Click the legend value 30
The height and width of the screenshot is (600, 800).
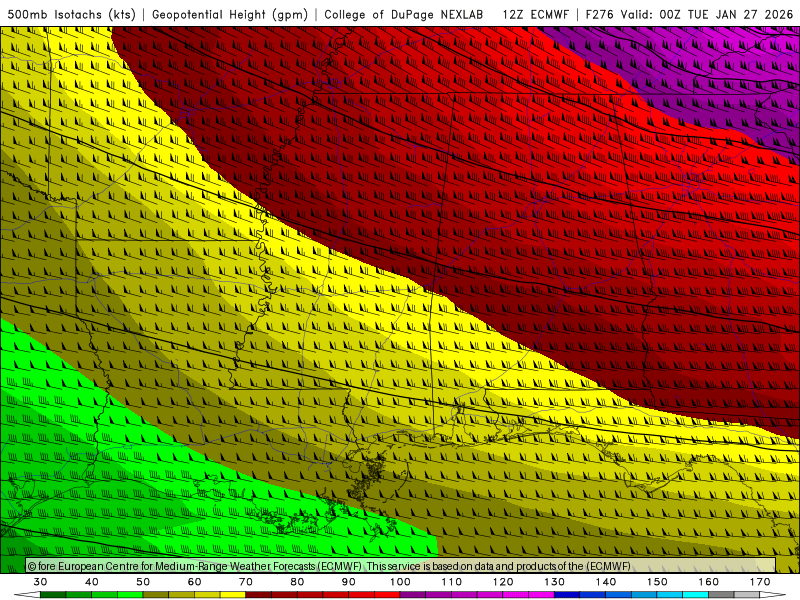[x=40, y=582]
